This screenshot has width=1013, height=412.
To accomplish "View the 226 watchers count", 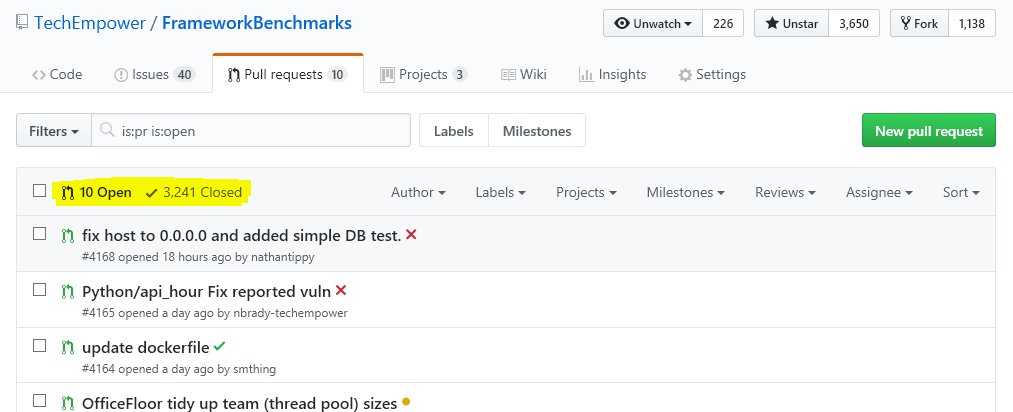I will click(723, 23).
